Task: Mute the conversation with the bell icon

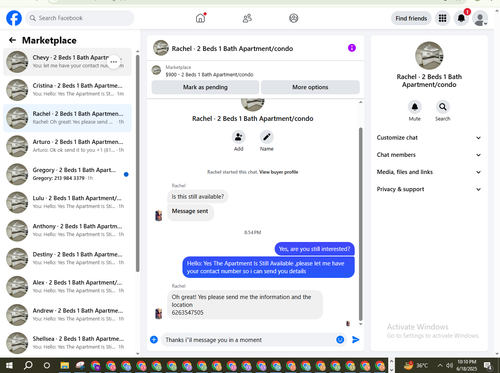Action: [x=415, y=107]
